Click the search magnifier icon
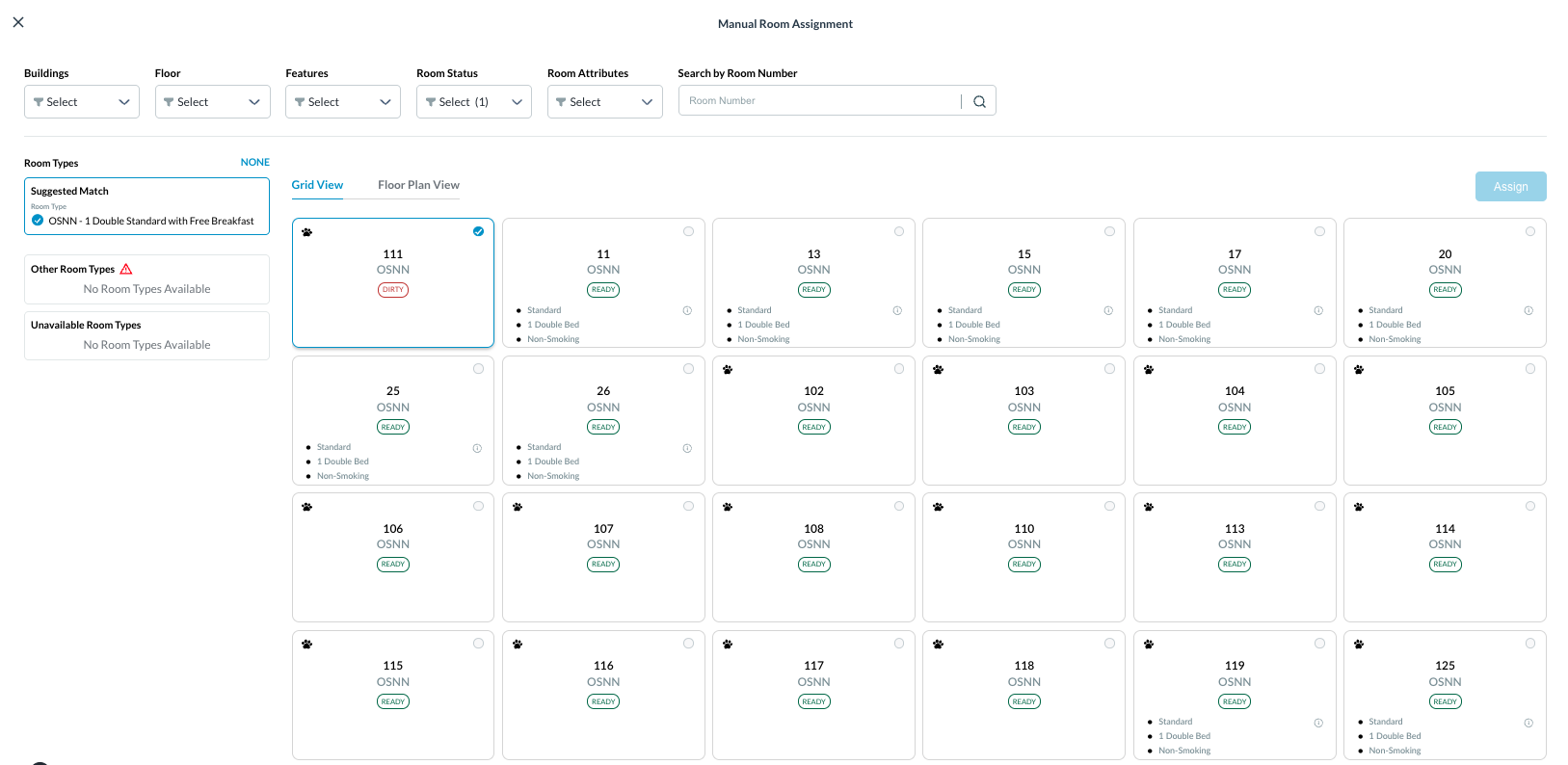The image size is (1568, 765). coord(979,101)
